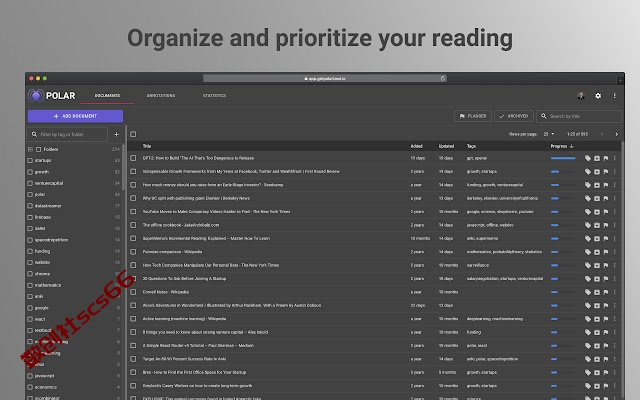Tick the select-all documents checkbox

pyautogui.click(x=133, y=134)
